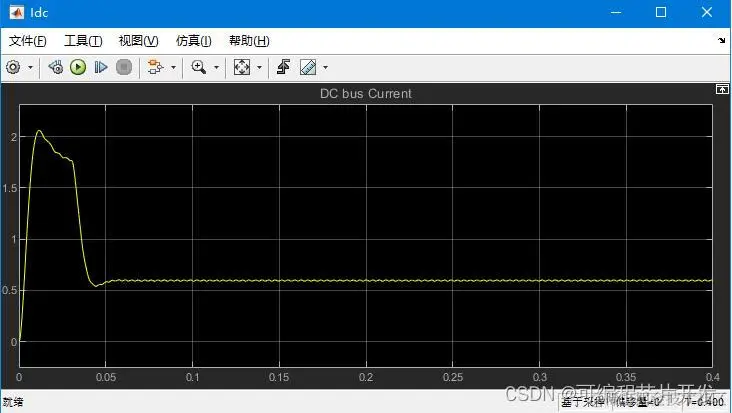Image resolution: width=732 pixels, height=413 pixels.
Task: Expand the configuration gear dropdown arrow
Action: 30,68
